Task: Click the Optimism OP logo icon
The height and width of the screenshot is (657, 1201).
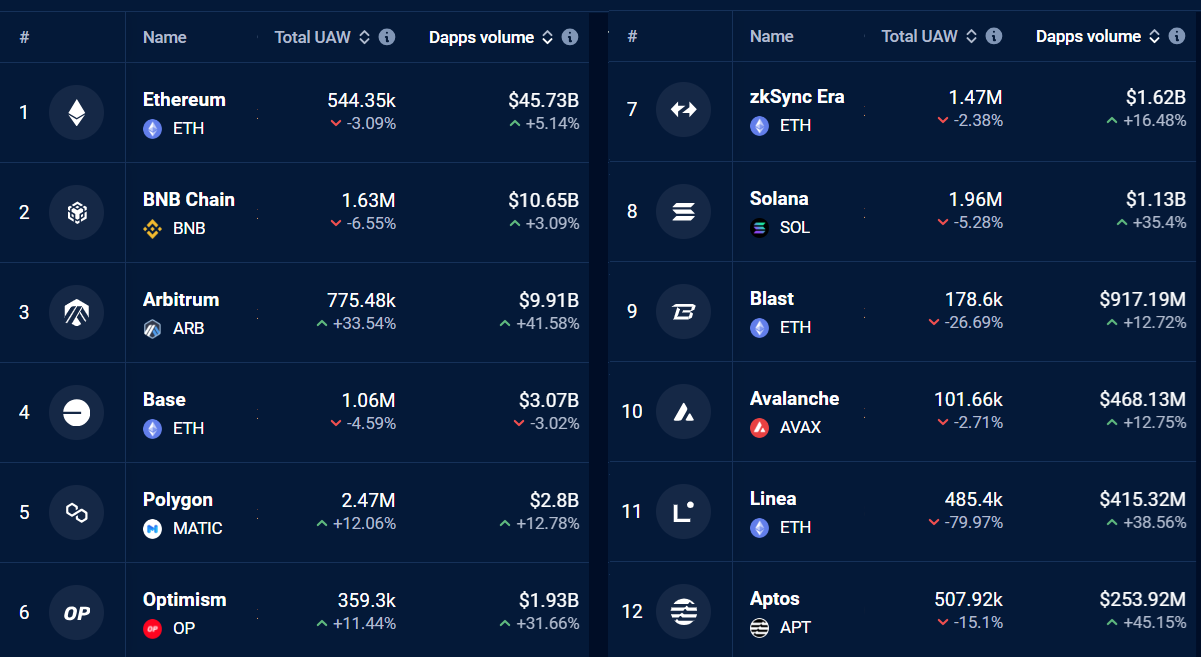Action: [x=76, y=613]
